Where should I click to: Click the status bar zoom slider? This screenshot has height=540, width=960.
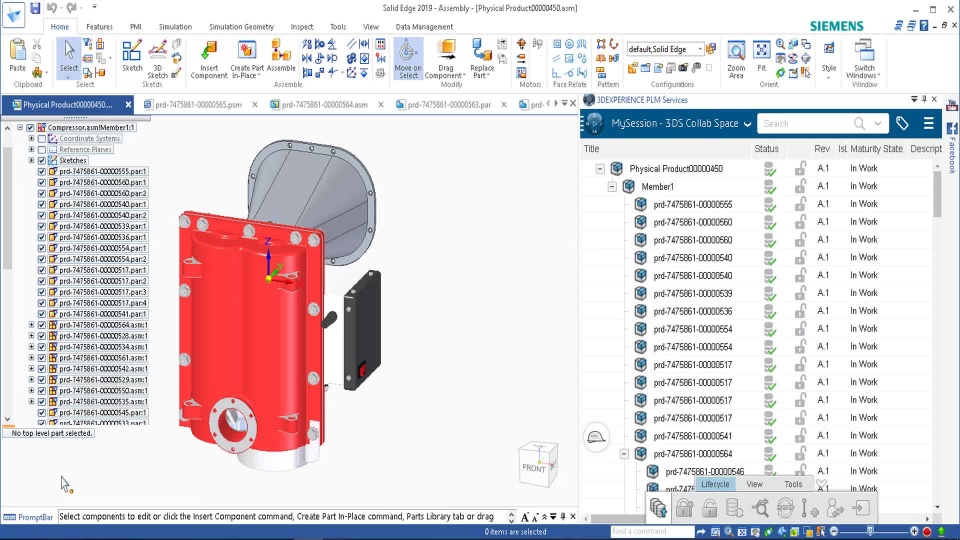871,531
